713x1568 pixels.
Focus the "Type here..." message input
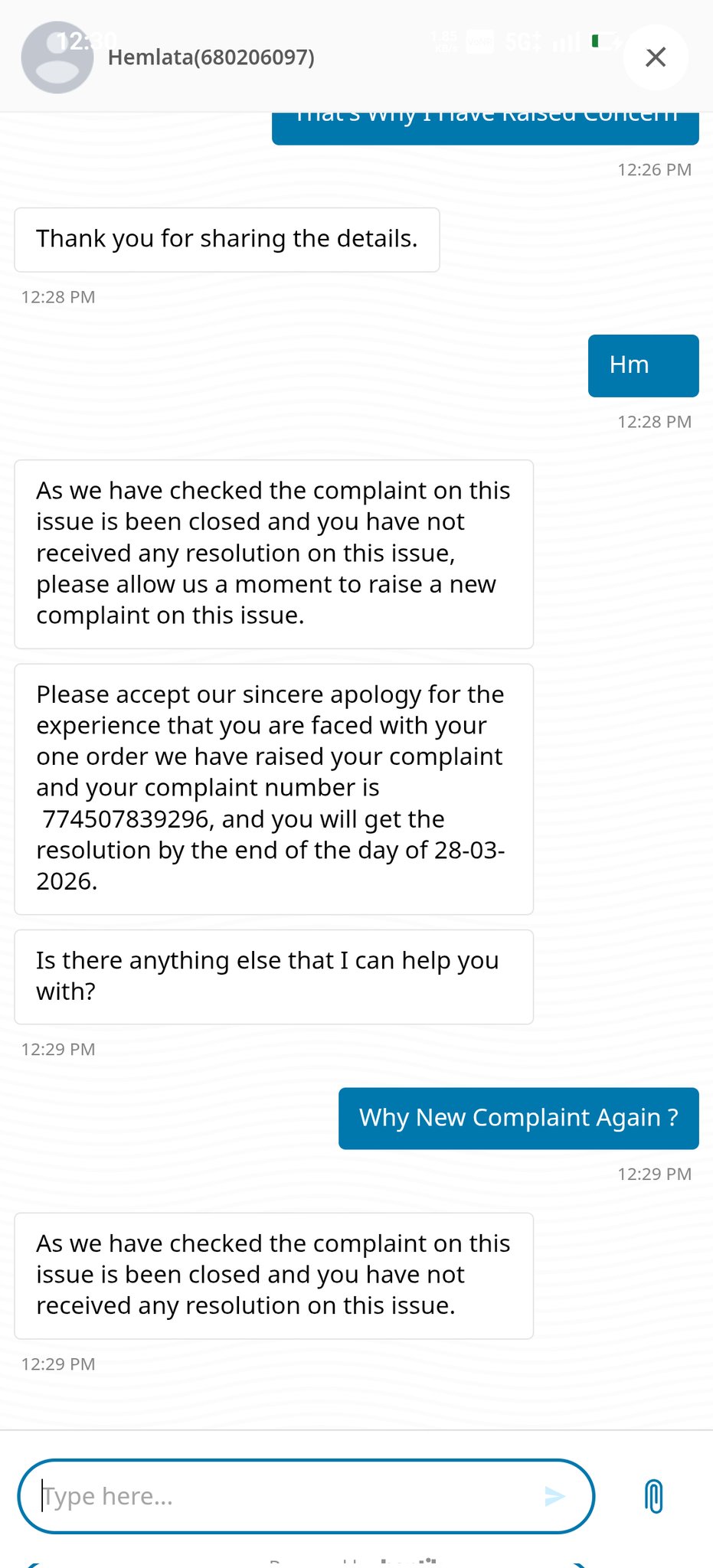point(291,1496)
